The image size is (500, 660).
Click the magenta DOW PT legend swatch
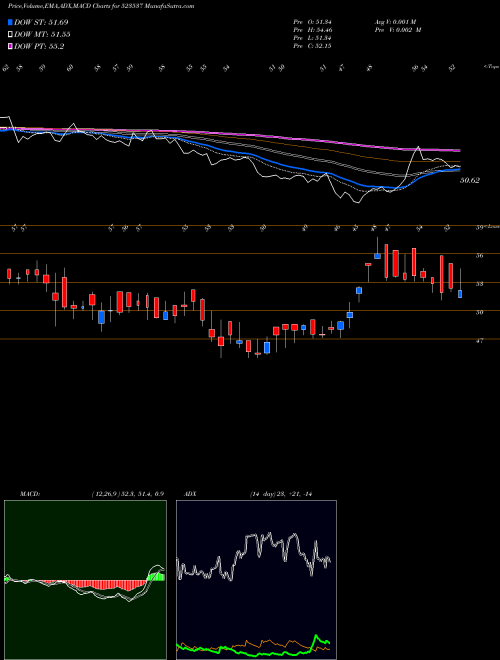[10, 46]
